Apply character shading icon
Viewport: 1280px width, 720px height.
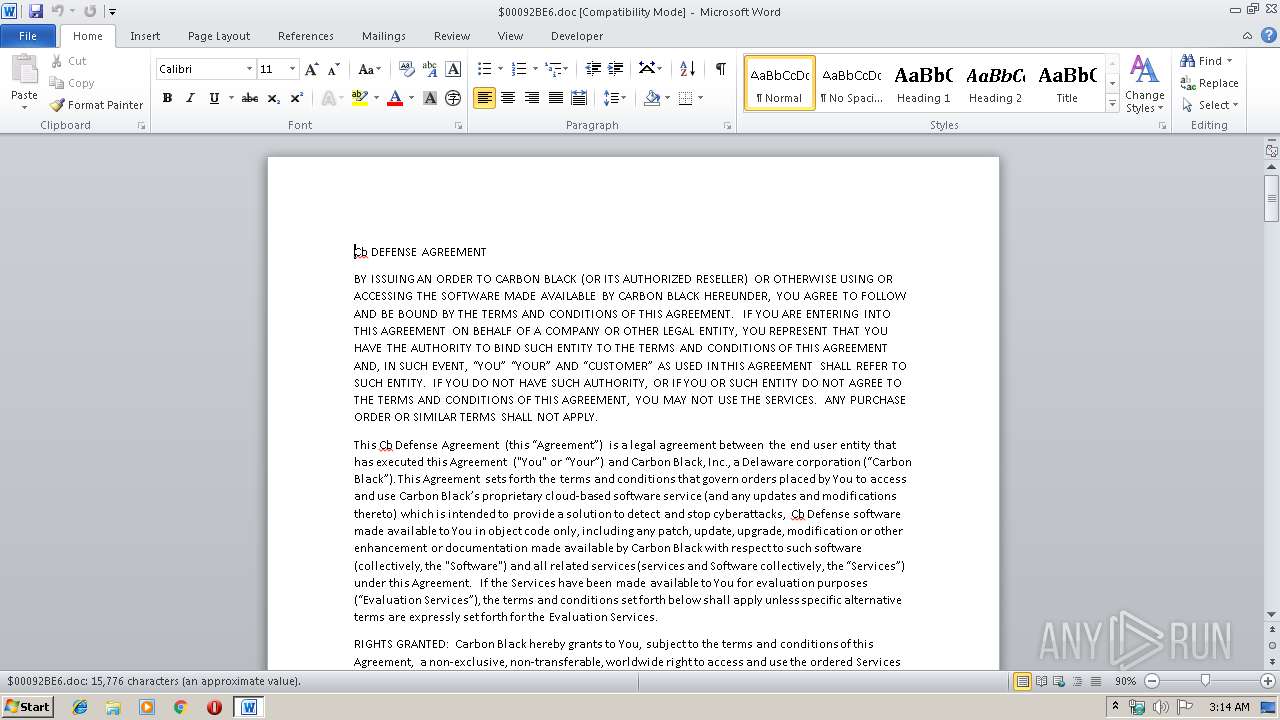tap(430, 98)
